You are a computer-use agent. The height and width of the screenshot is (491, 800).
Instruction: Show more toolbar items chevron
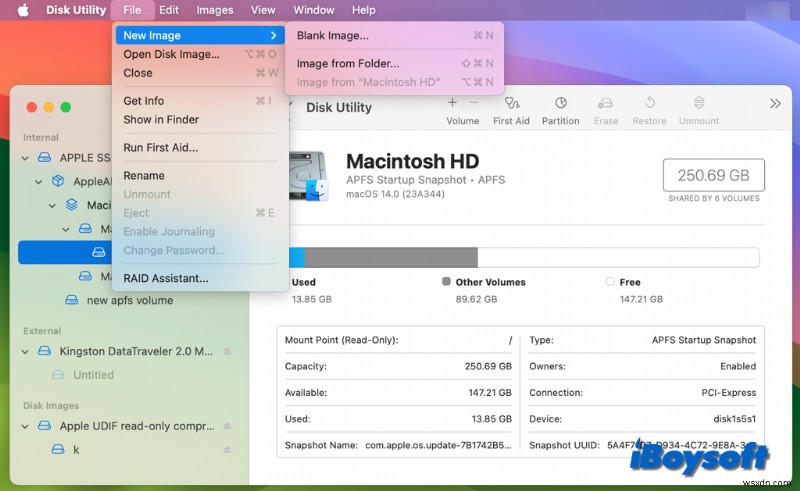click(775, 104)
